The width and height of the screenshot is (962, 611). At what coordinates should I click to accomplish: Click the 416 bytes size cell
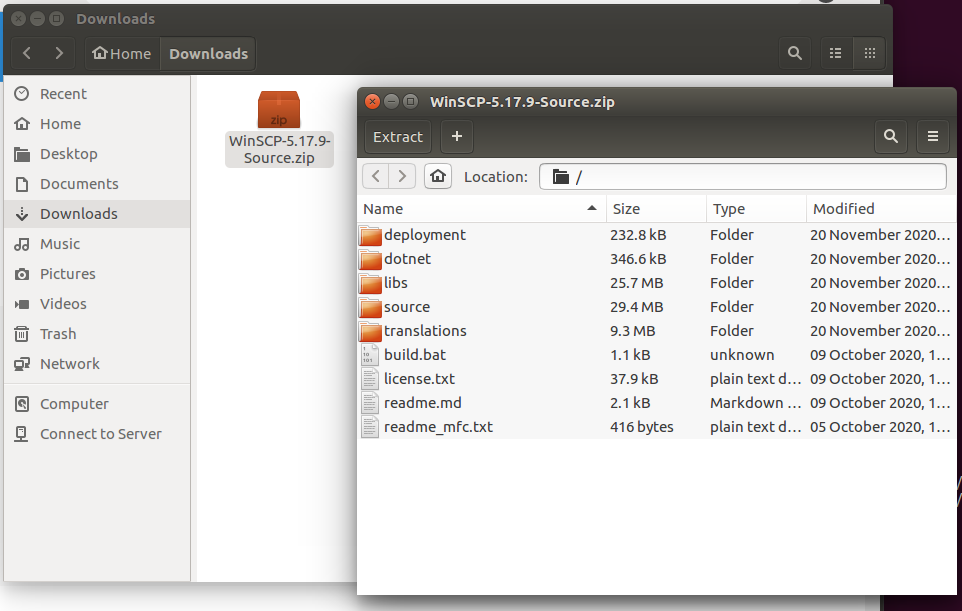click(x=642, y=426)
